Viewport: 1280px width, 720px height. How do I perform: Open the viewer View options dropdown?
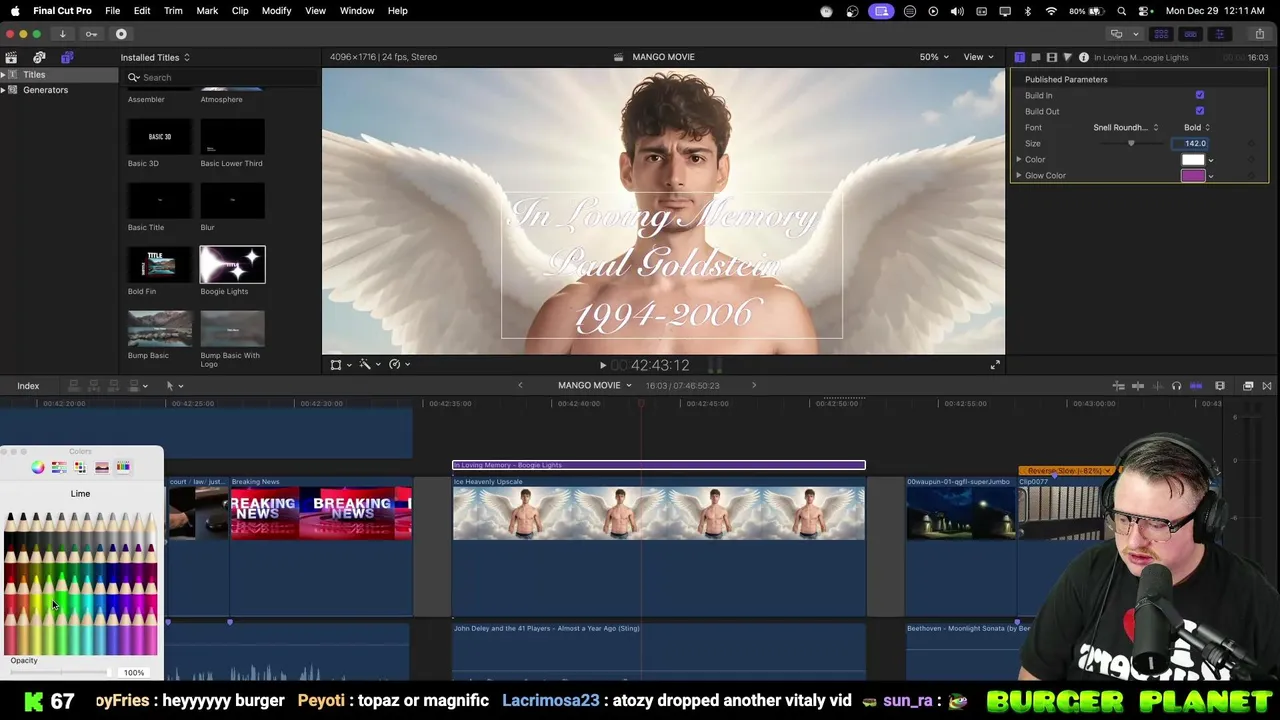(977, 57)
